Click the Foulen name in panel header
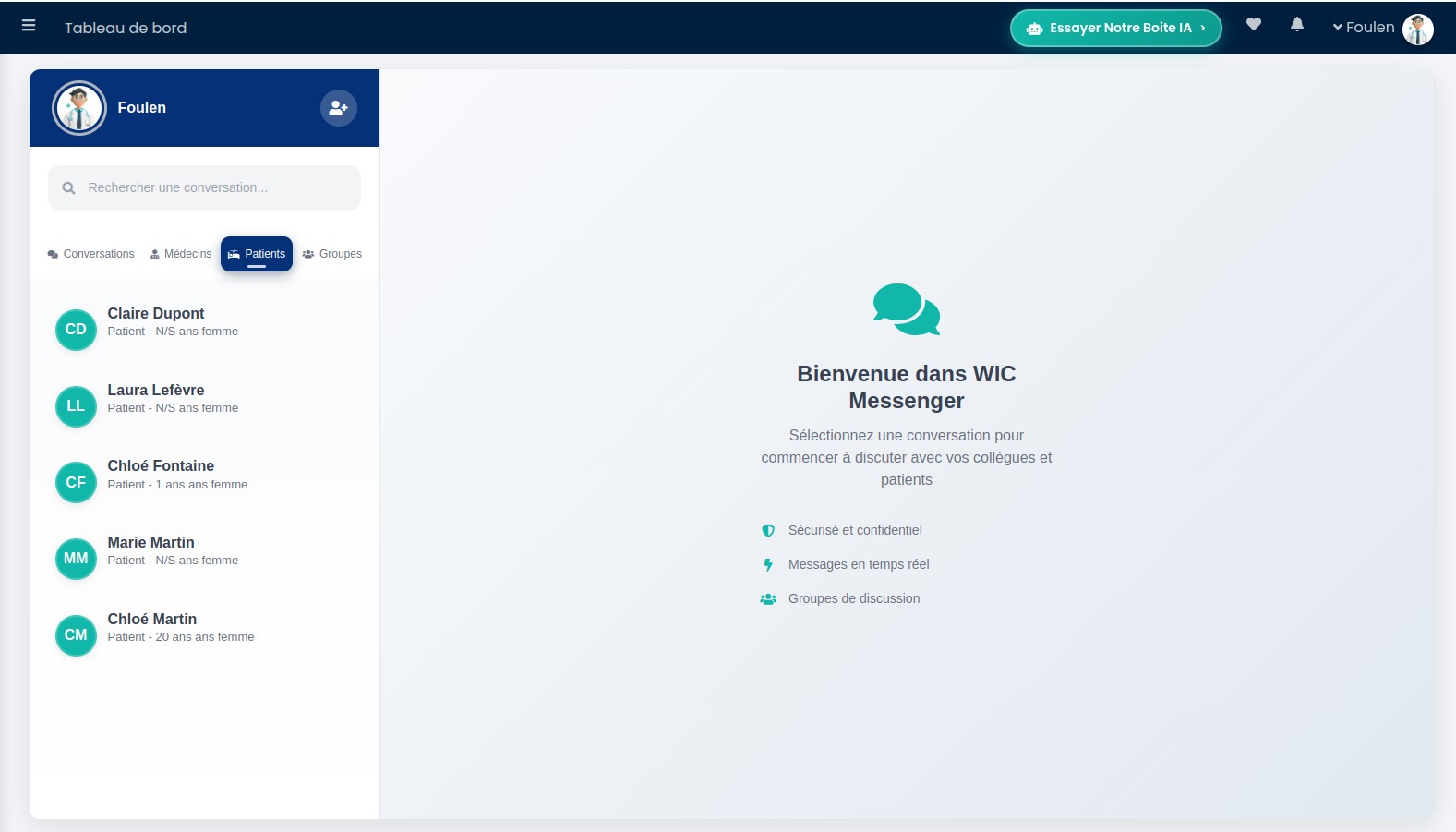Viewport: 1456px width, 832px height. pyautogui.click(x=142, y=108)
